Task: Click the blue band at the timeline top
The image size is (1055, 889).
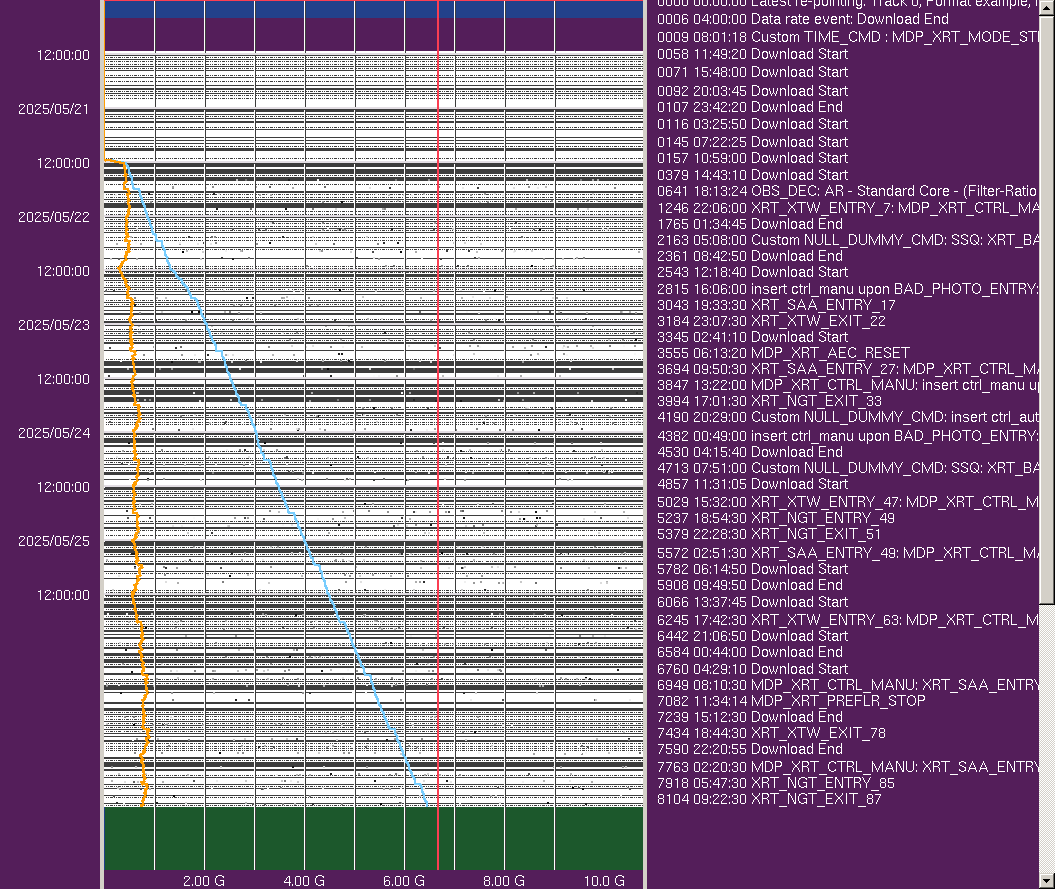Action: tap(374, 9)
